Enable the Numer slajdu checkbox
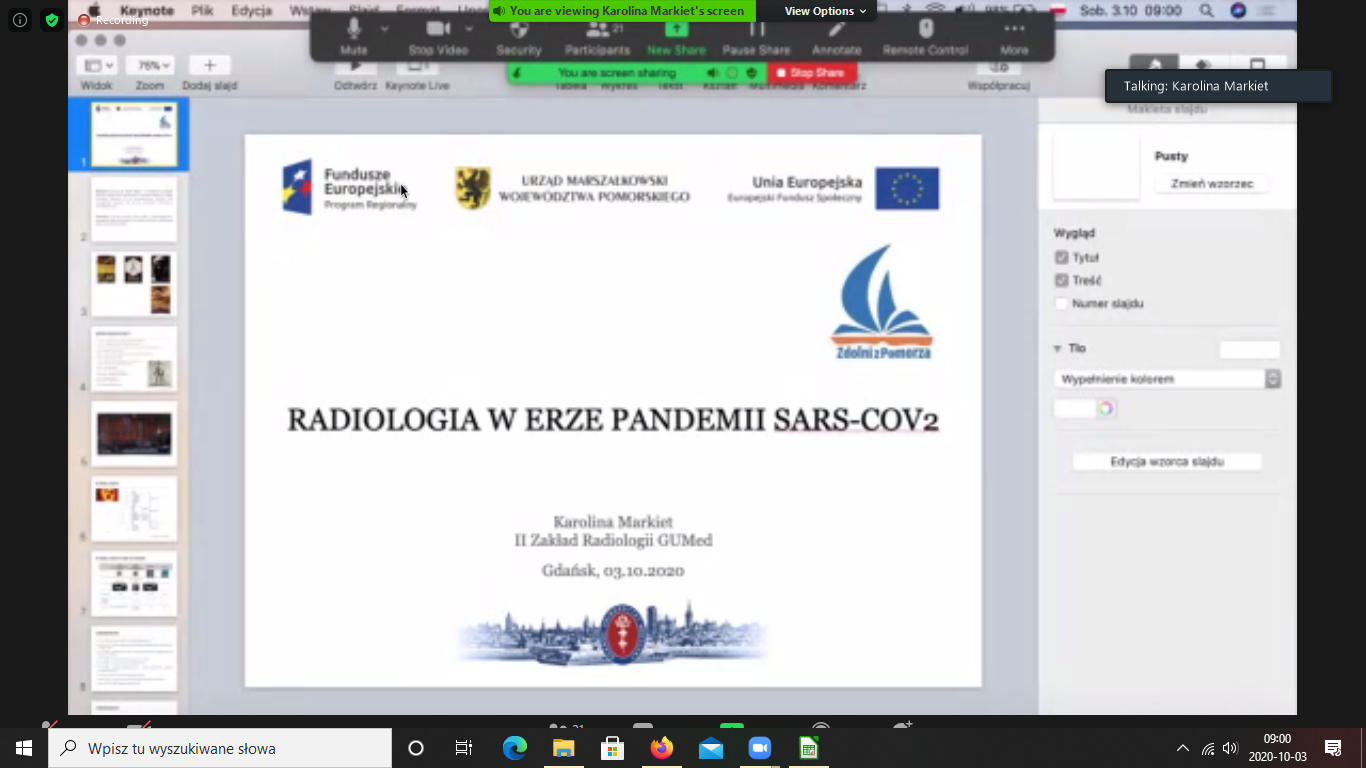This screenshot has height=768, width=1366. coord(1062,304)
